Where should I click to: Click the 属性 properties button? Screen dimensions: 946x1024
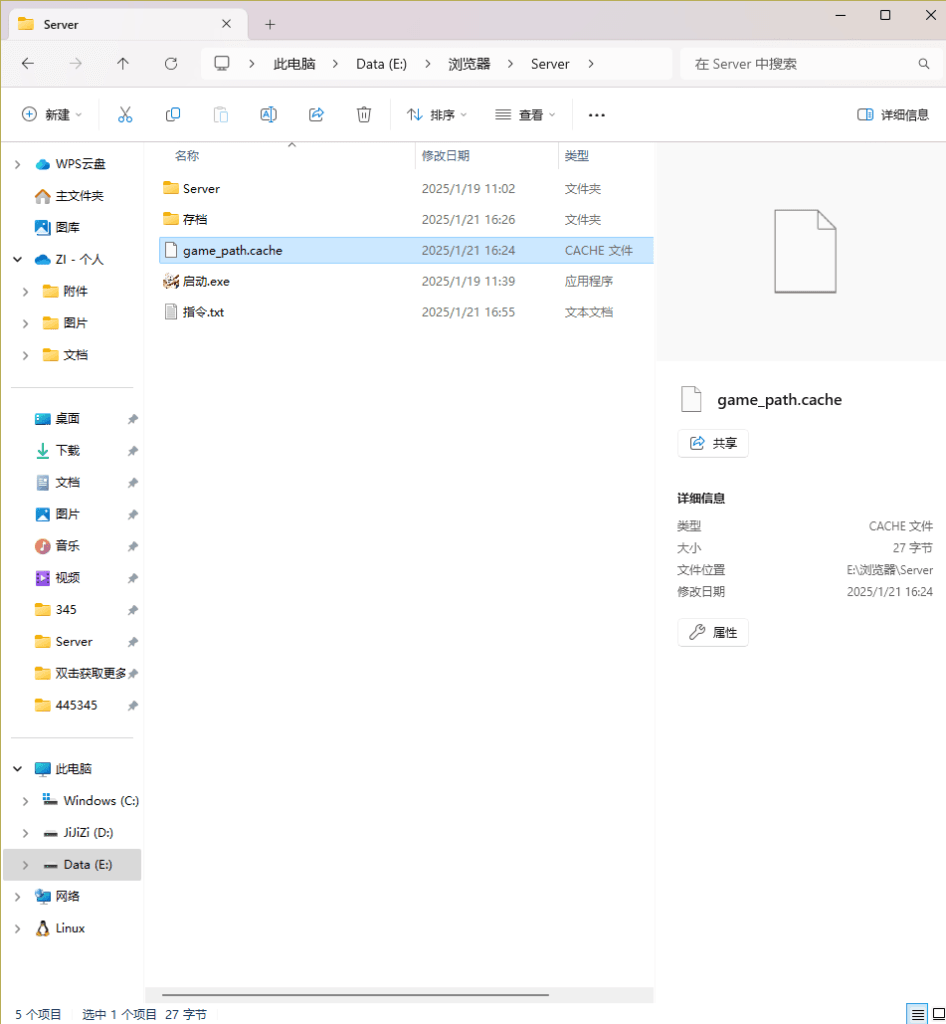pos(713,633)
